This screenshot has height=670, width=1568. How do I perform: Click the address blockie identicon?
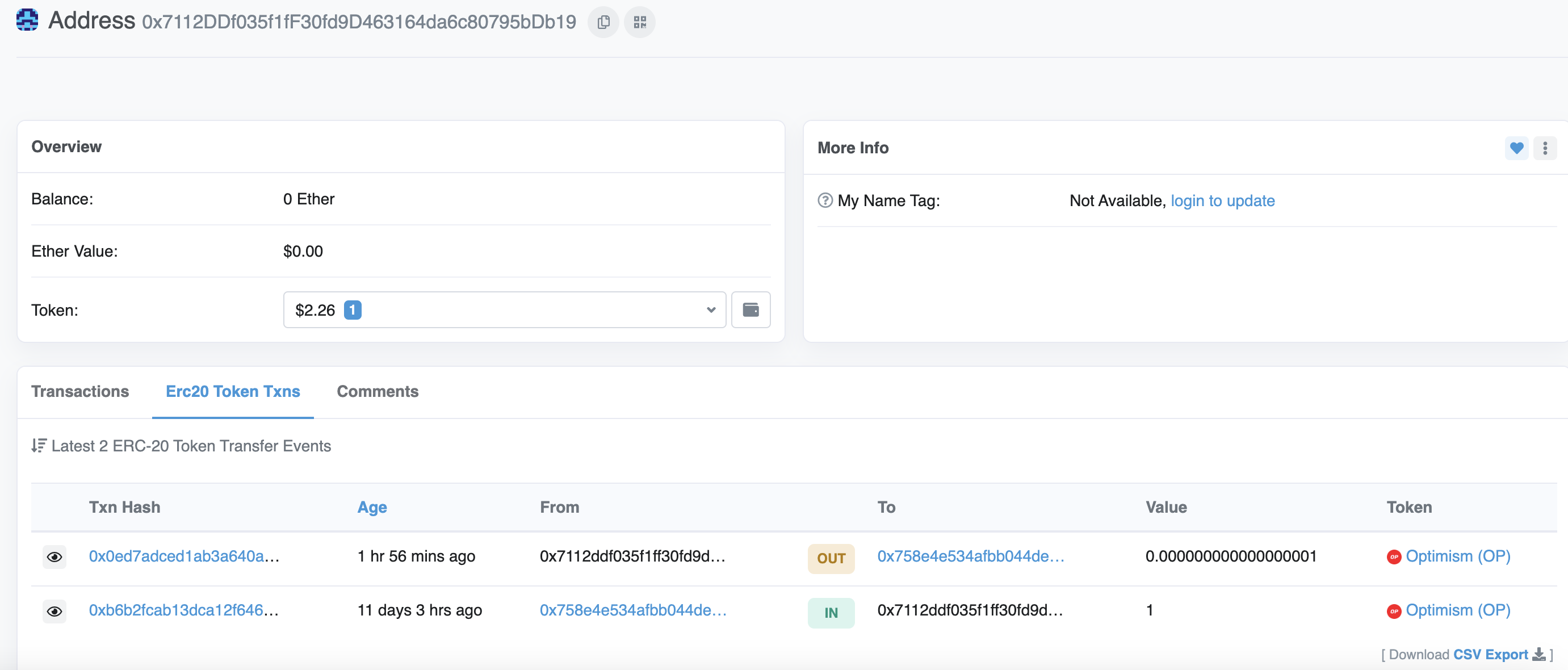click(27, 20)
